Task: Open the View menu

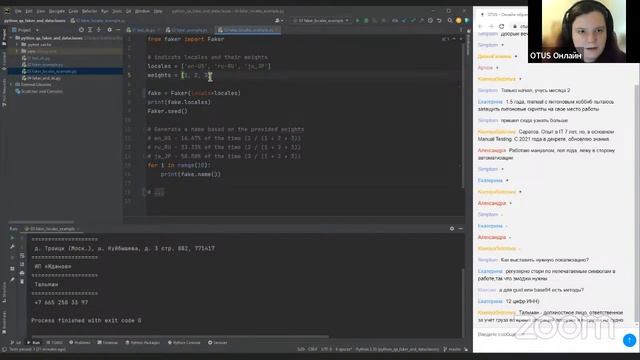Action: pos(41,11)
